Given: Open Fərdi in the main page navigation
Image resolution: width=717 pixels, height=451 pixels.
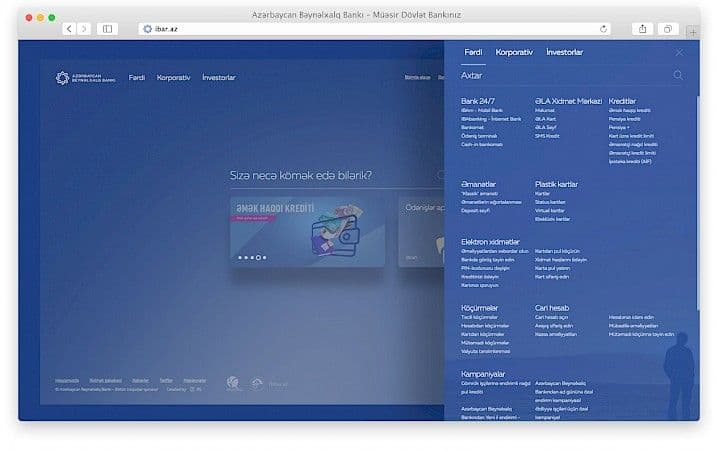Looking at the screenshot, I should click(137, 78).
